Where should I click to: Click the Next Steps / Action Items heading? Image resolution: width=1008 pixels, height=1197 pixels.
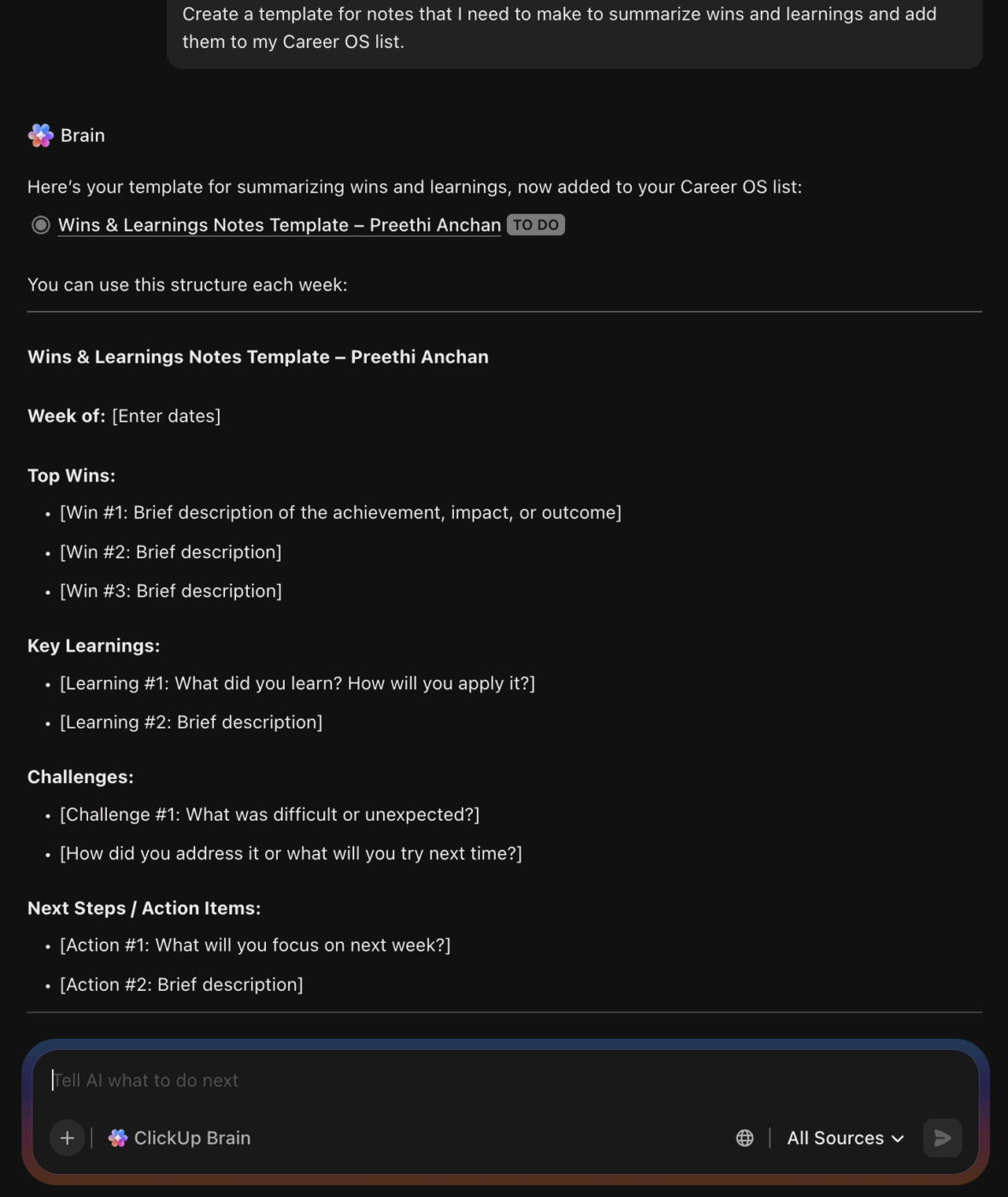point(144,908)
